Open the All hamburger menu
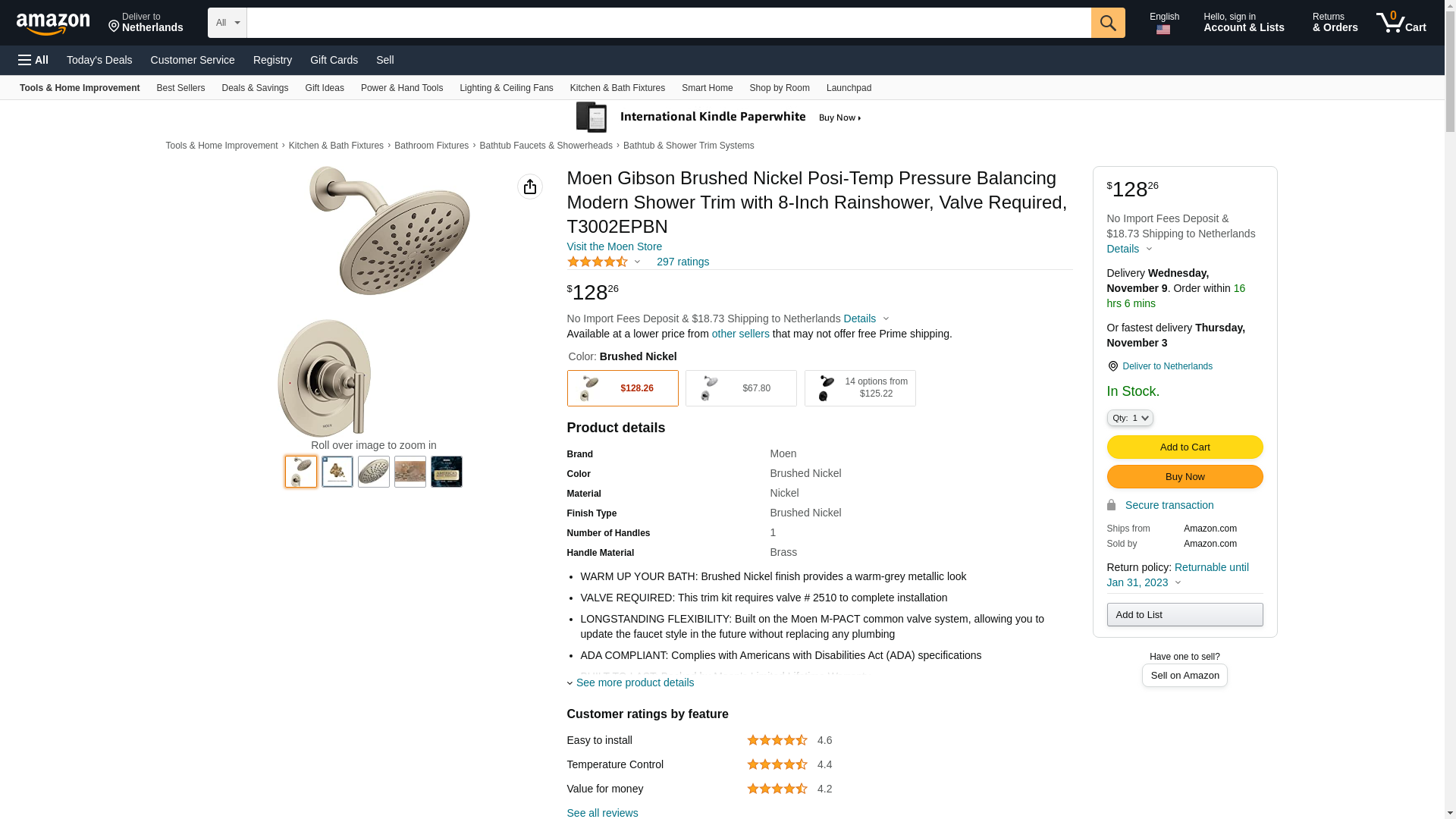 [x=33, y=60]
